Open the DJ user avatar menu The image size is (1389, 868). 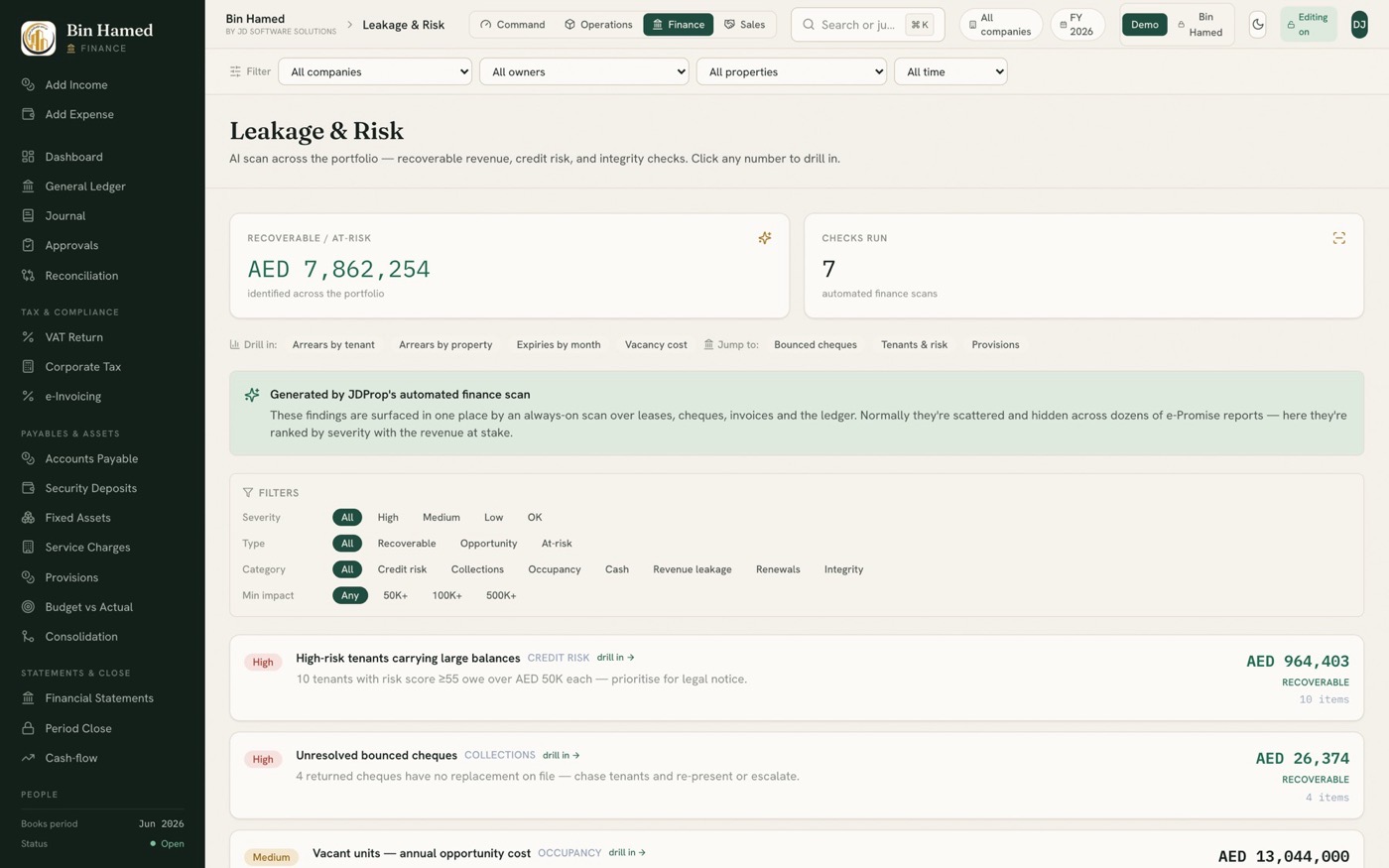1359,25
